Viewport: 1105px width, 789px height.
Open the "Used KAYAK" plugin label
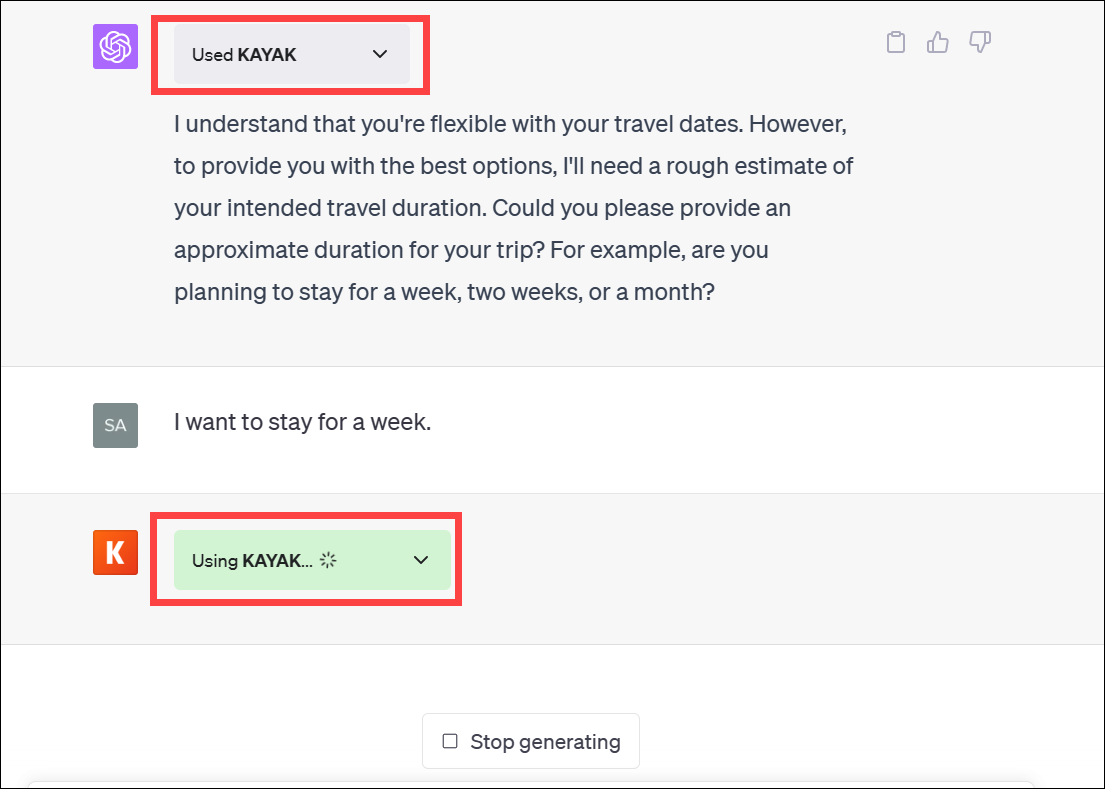[245, 55]
